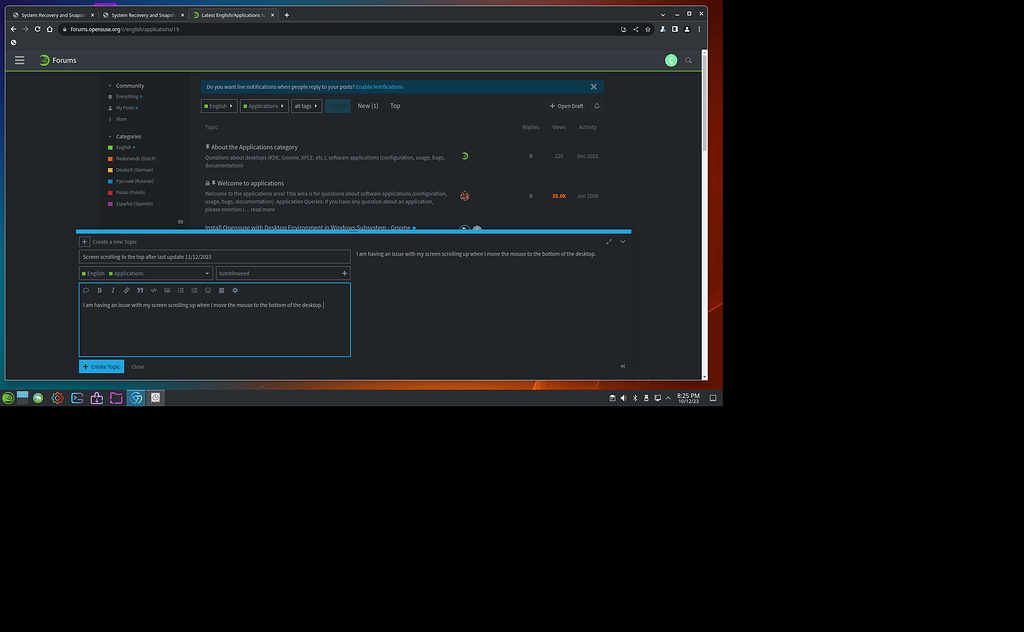Create a bulleted list in the editor
The width and height of the screenshot is (1024, 632).
pos(181,290)
